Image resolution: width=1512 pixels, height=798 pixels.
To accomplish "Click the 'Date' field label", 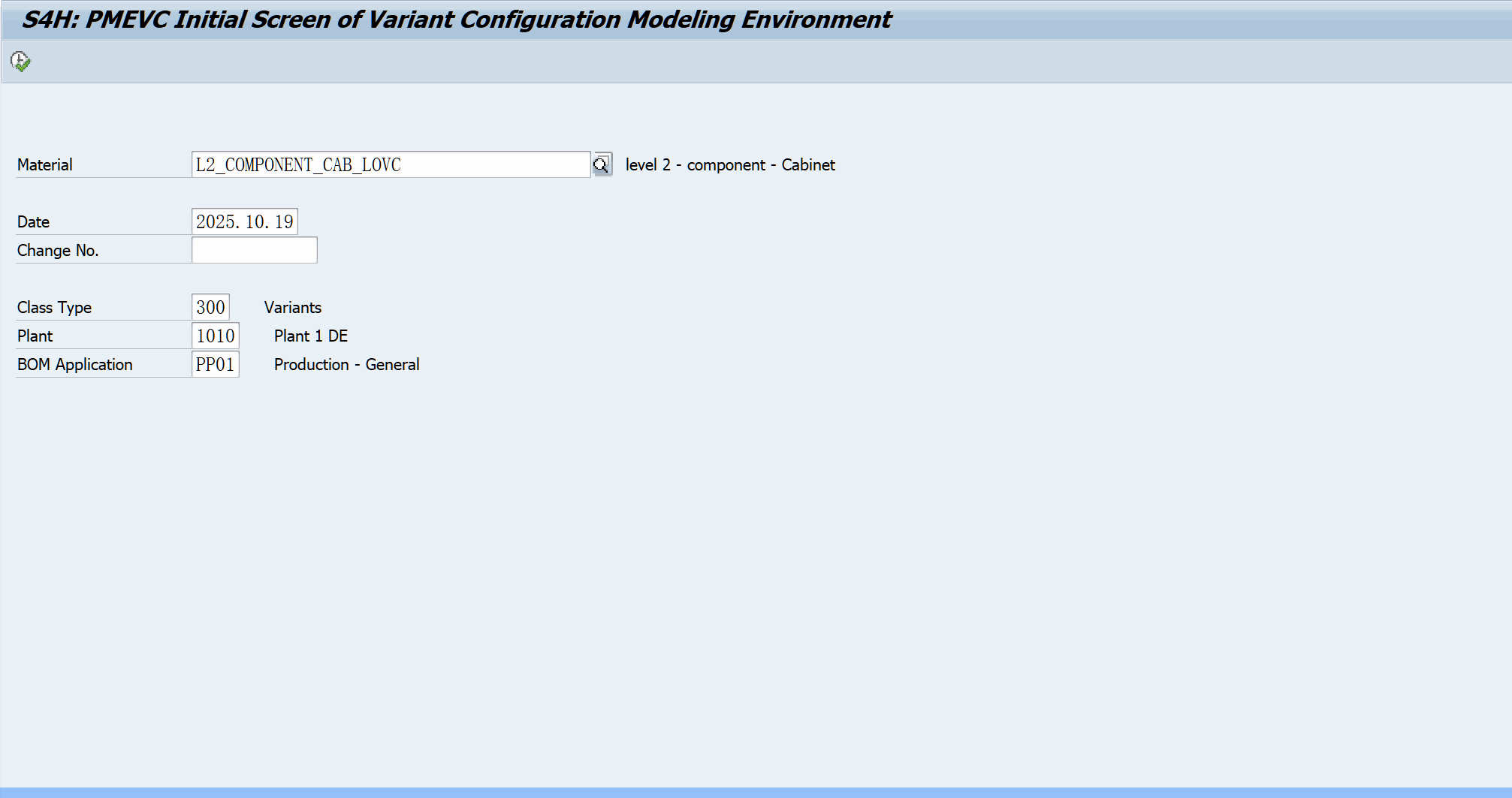I will (x=33, y=221).
